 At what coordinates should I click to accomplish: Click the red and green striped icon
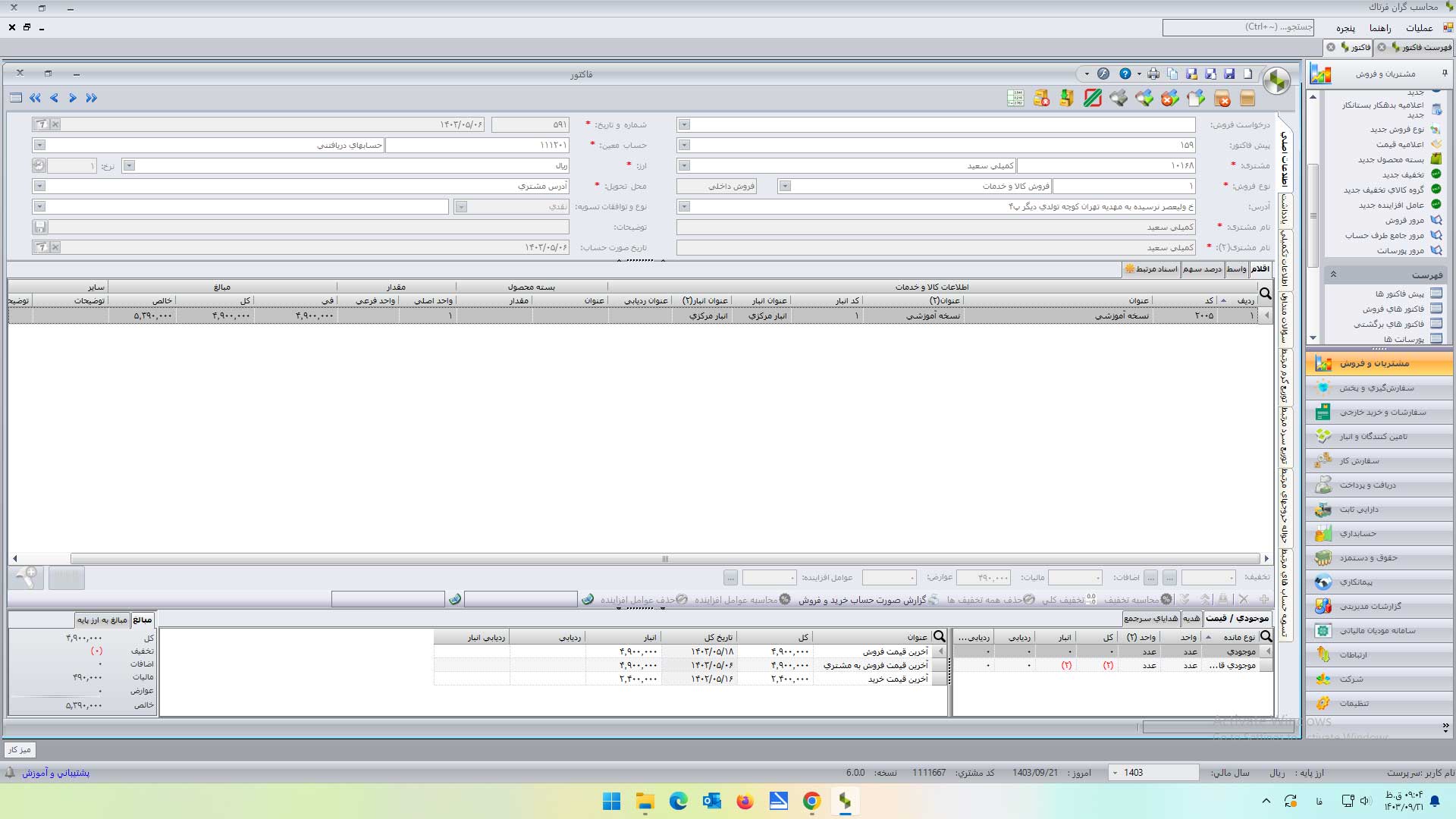tap(1093, 98)
